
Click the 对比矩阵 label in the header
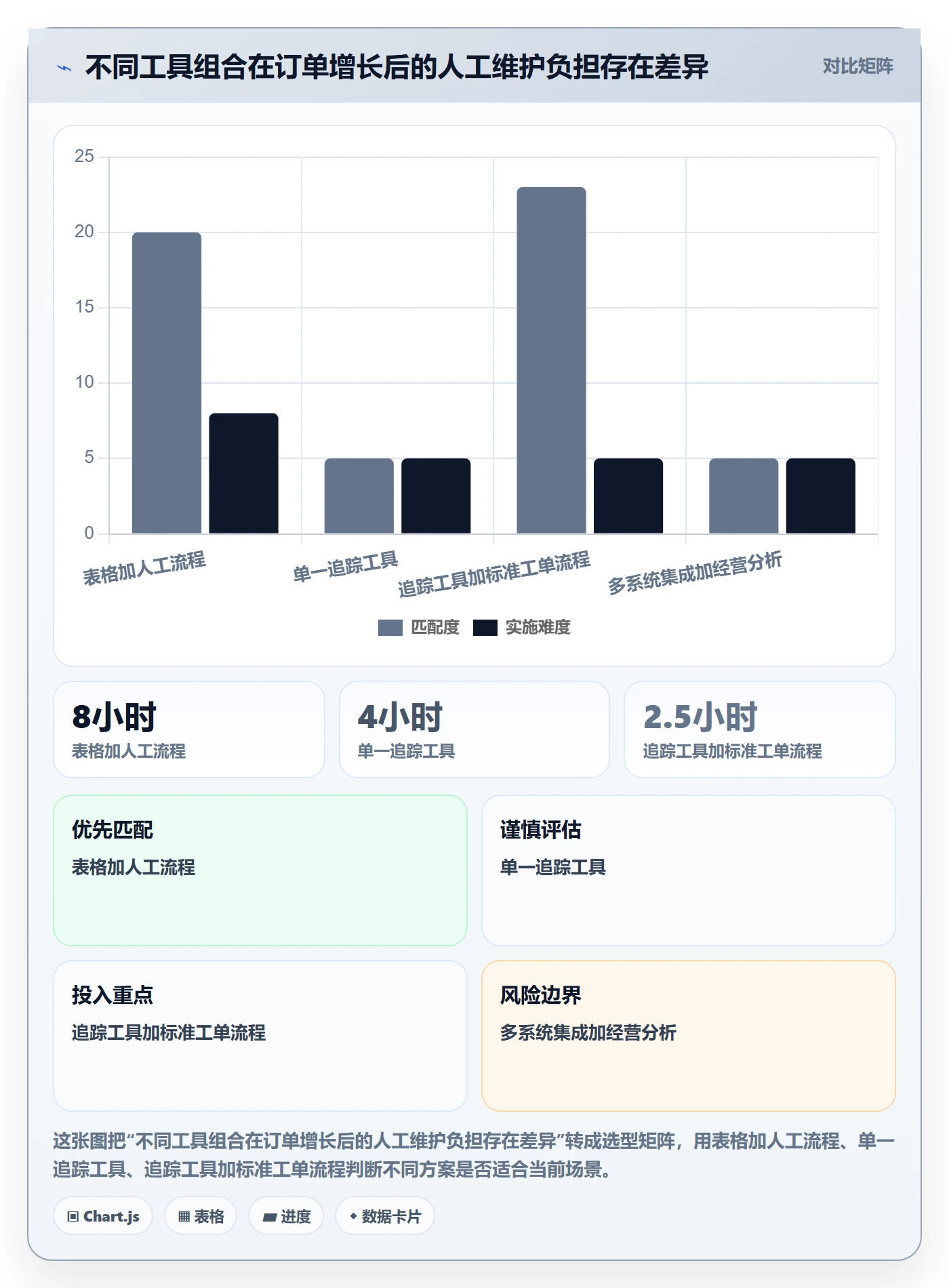click(857, 66)
